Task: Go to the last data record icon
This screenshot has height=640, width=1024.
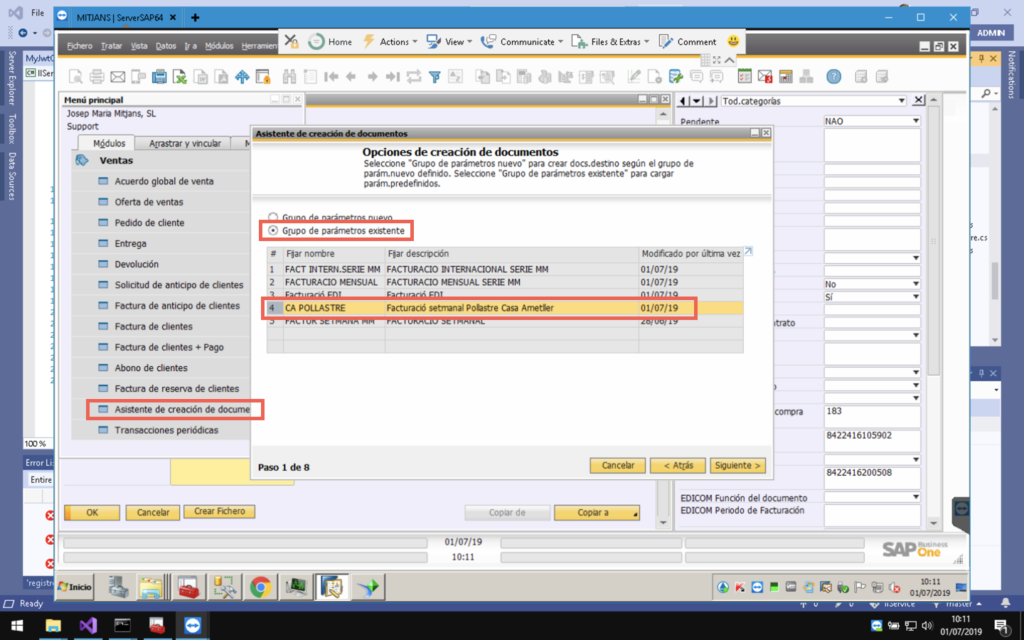Action: click(392, 77)
